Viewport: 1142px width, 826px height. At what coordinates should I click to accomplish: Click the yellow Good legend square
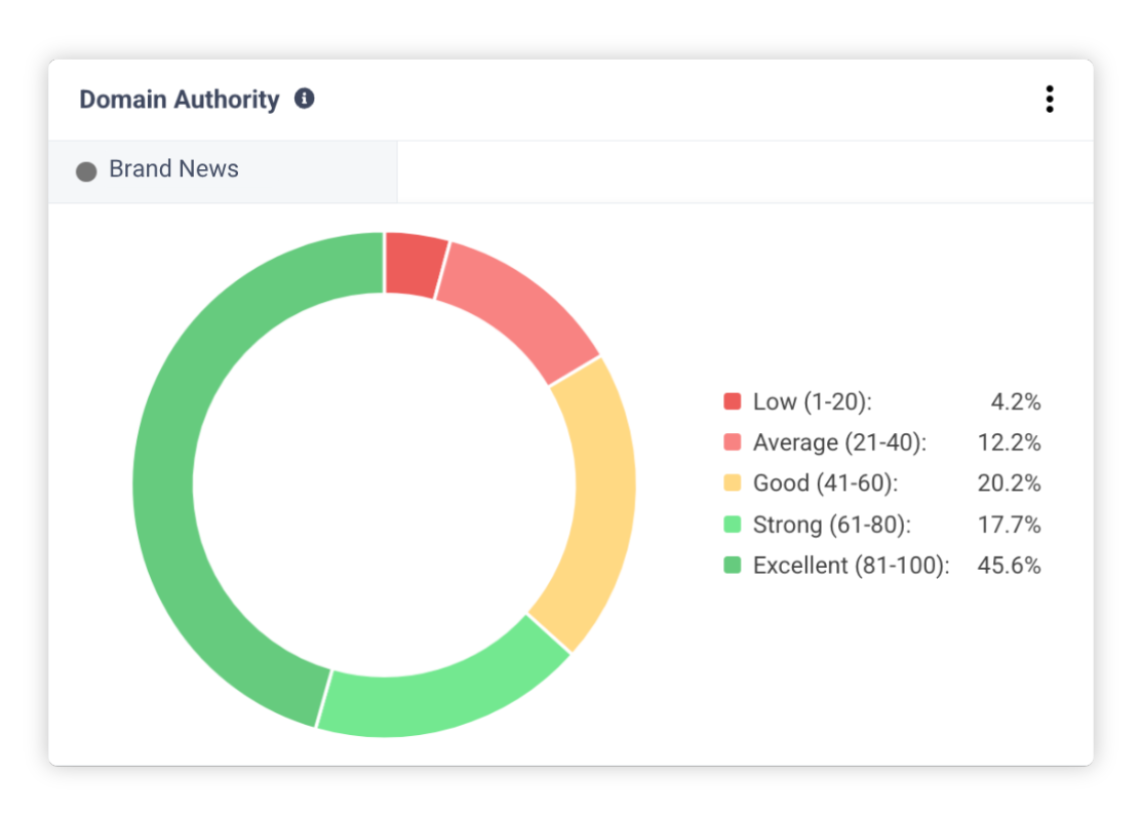[x=731, y=483]
